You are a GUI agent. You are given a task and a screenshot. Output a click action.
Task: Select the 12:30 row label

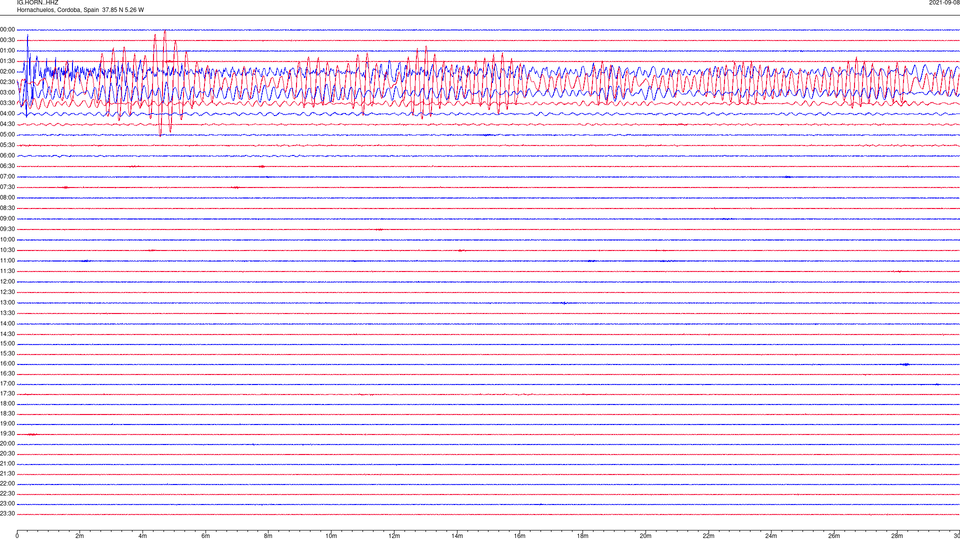pyautogui.click(x=7, y=292)
